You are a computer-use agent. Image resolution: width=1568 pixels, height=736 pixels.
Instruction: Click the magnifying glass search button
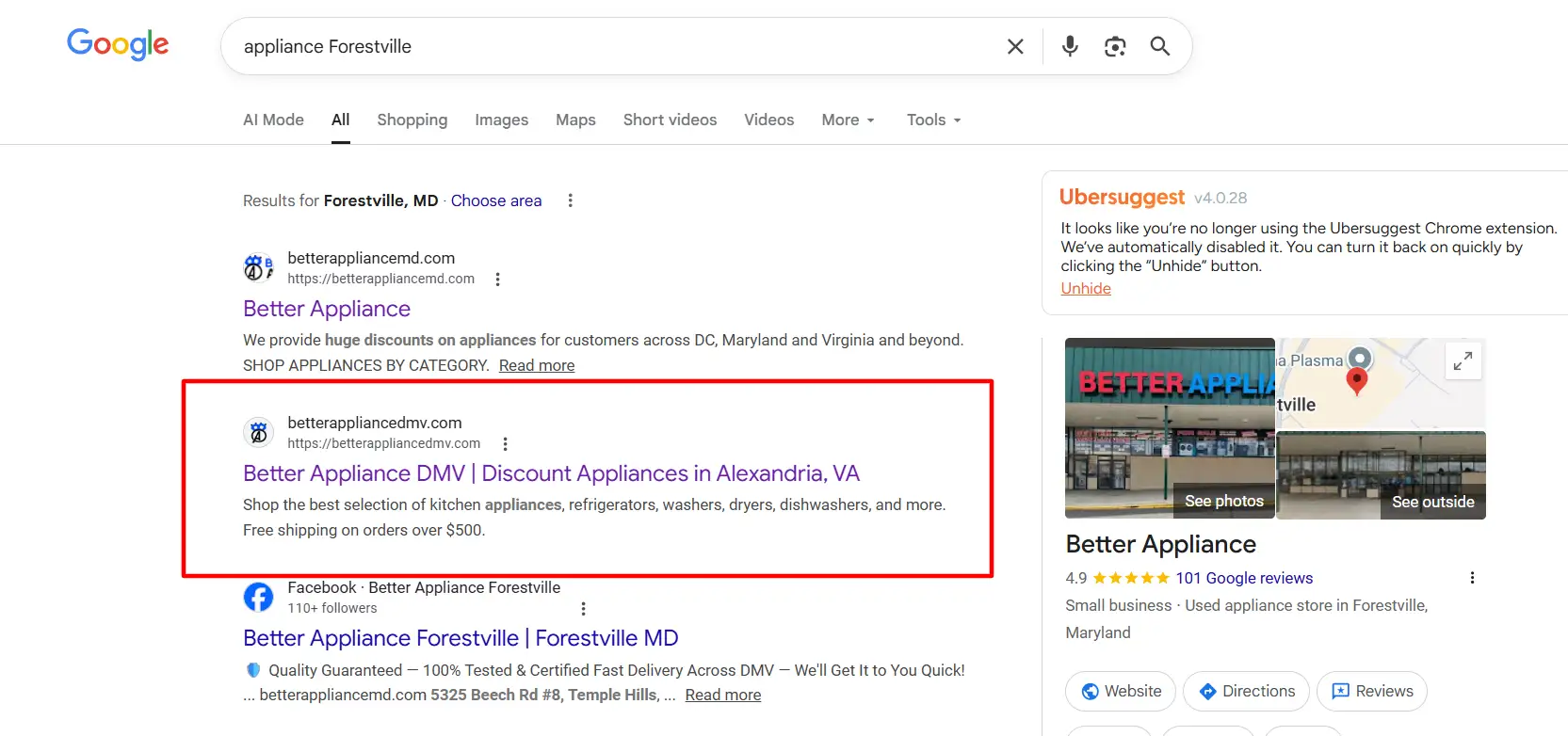(1159, 46)
